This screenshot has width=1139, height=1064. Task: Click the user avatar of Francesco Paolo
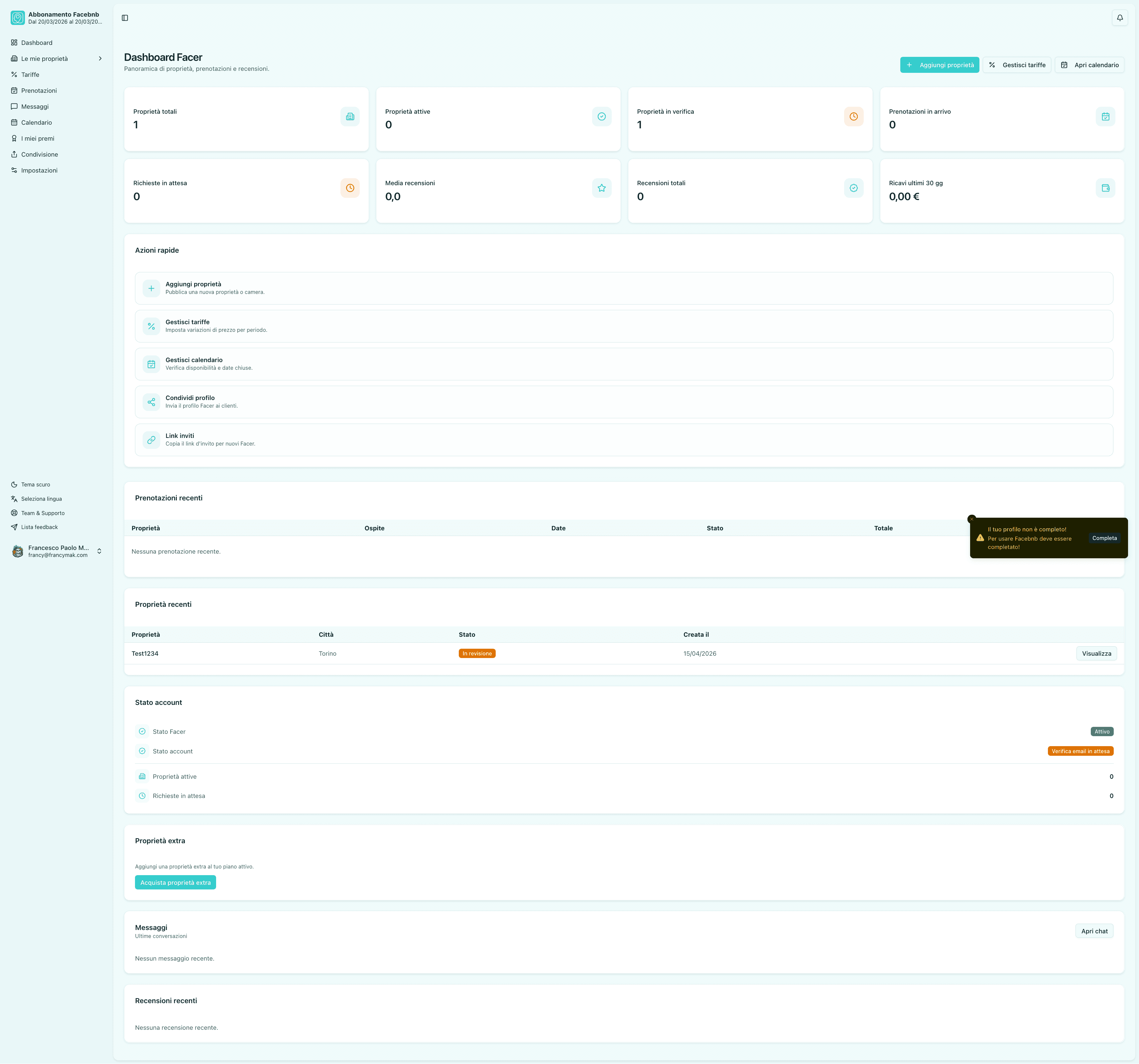[x=18, y=551]
